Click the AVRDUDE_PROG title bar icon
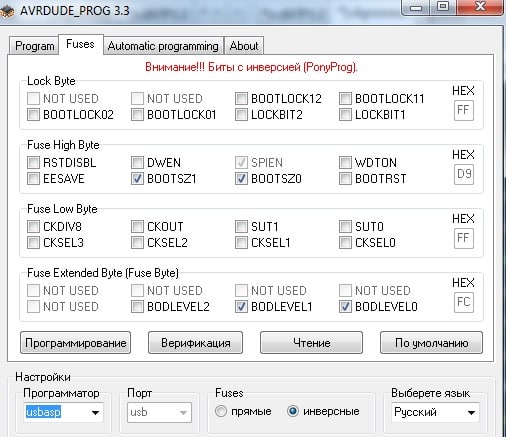Screen dimensions: 506x437 7,11
